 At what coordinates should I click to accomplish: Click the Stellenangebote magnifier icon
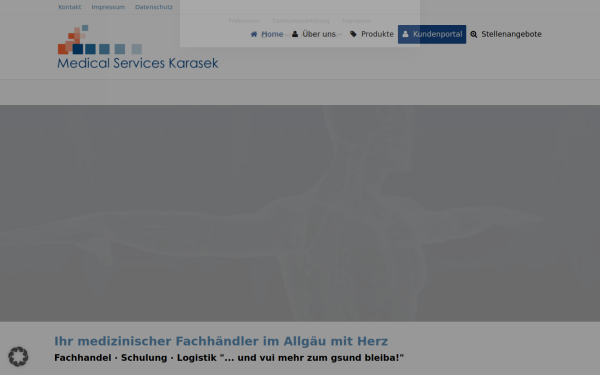coord(474,34)
